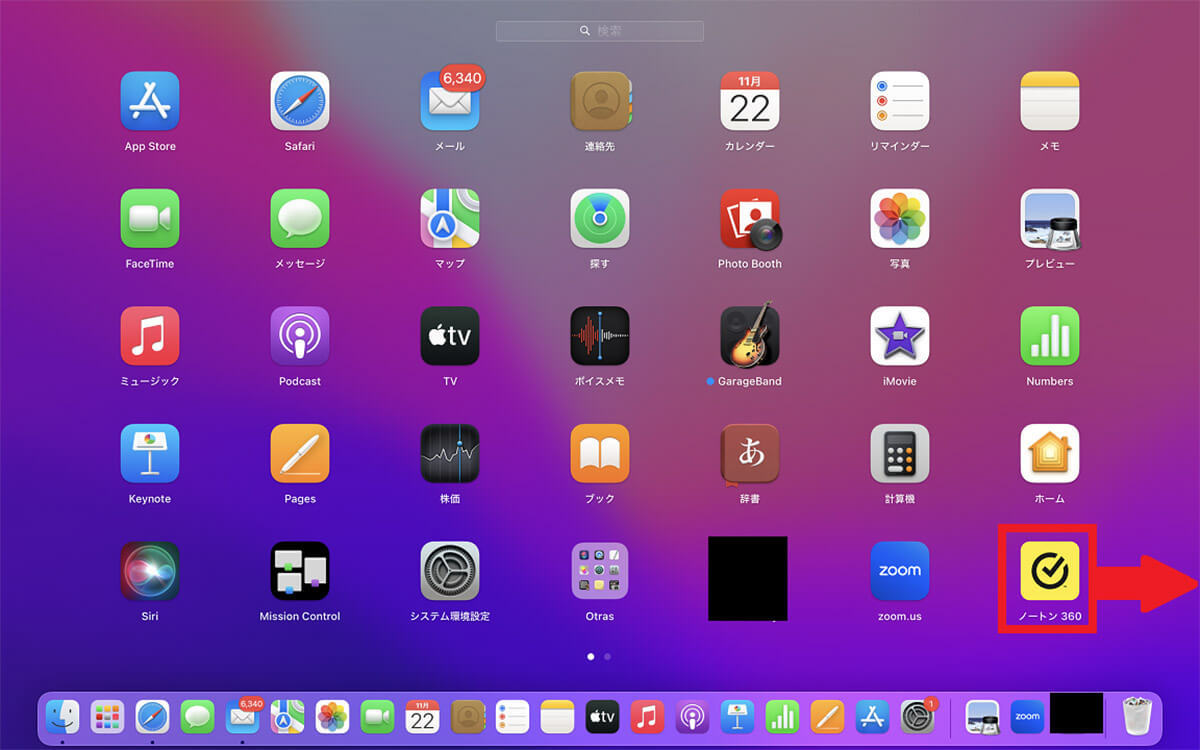Open Pages from the Dock

coord(827,716)
